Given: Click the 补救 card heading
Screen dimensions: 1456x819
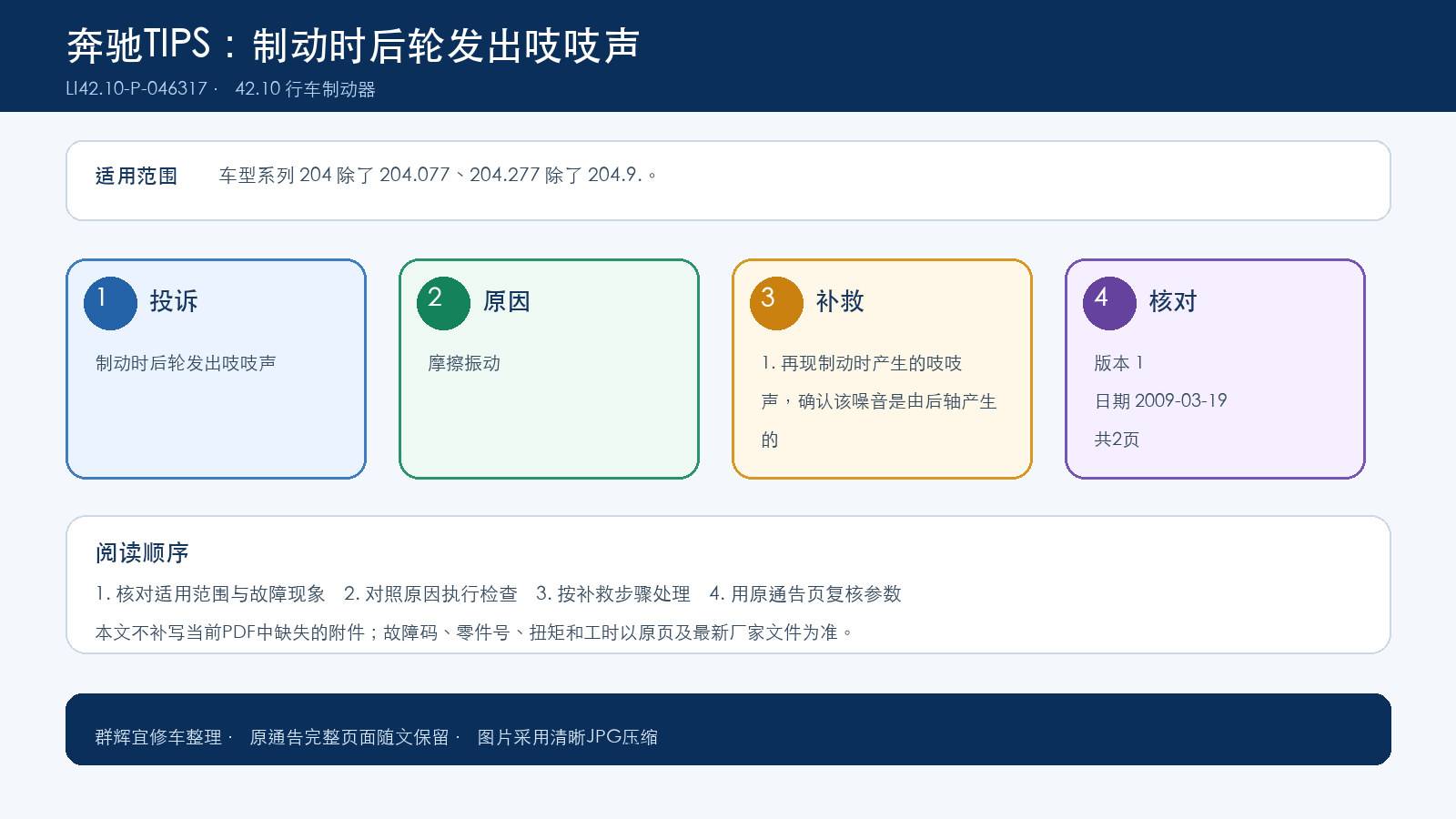Looking at the screenshot, I should pos(840,301).
